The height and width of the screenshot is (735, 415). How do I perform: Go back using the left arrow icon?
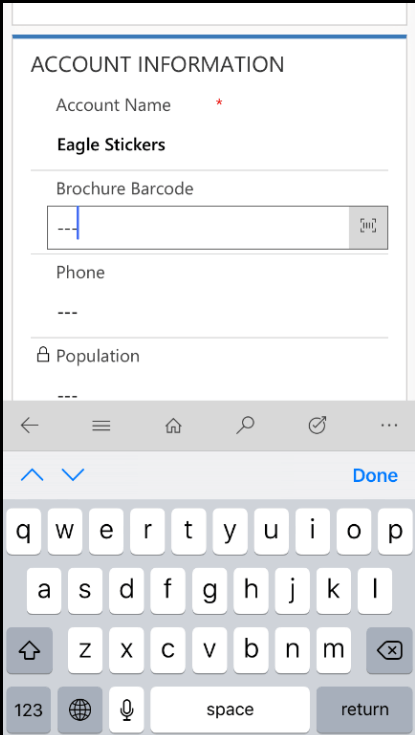(30, 425)
